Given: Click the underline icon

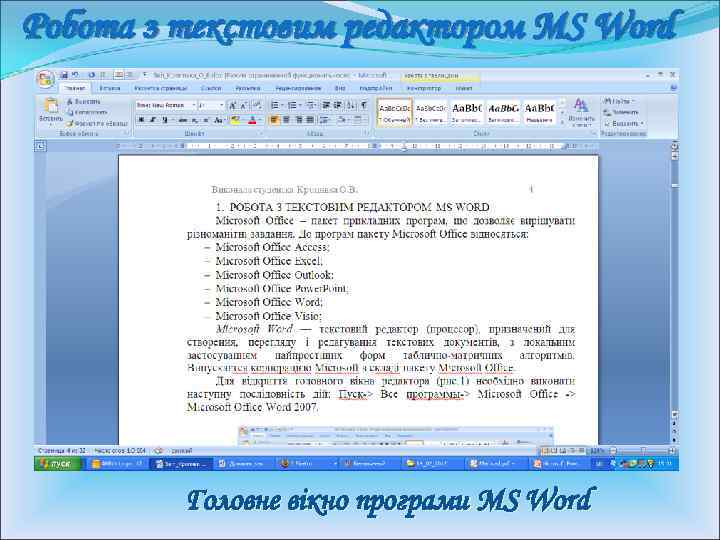Looking at the screenshot, I should (x=165, y=120).
